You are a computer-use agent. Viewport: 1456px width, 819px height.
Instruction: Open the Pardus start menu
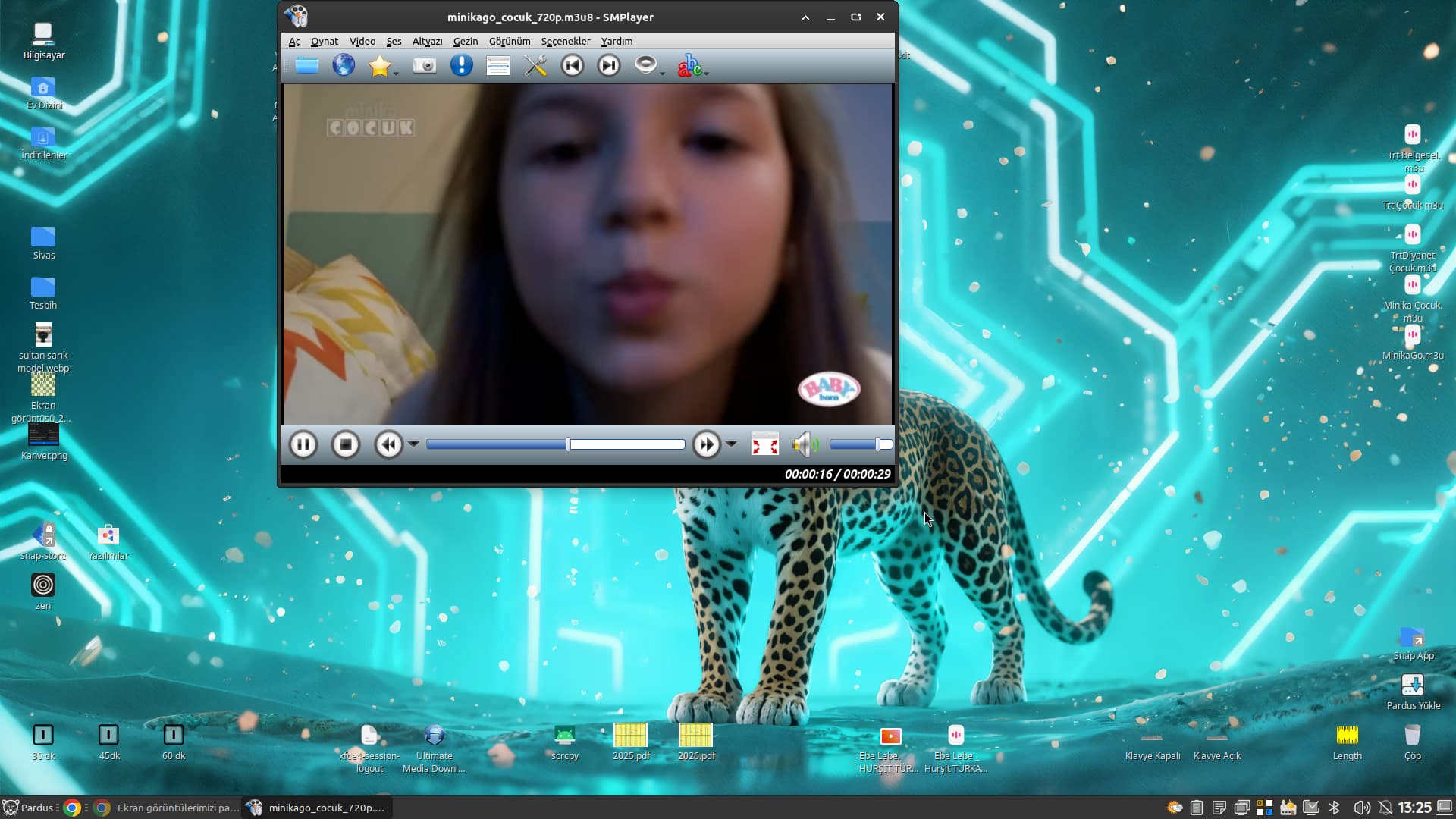pyautogui.click(x=29, y=808)
